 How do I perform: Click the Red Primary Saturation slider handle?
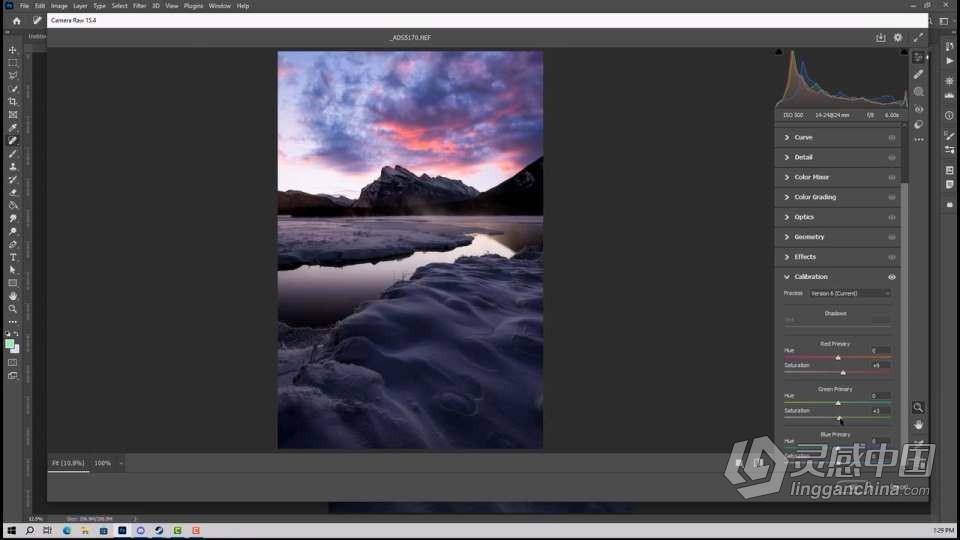click(843, 372)
